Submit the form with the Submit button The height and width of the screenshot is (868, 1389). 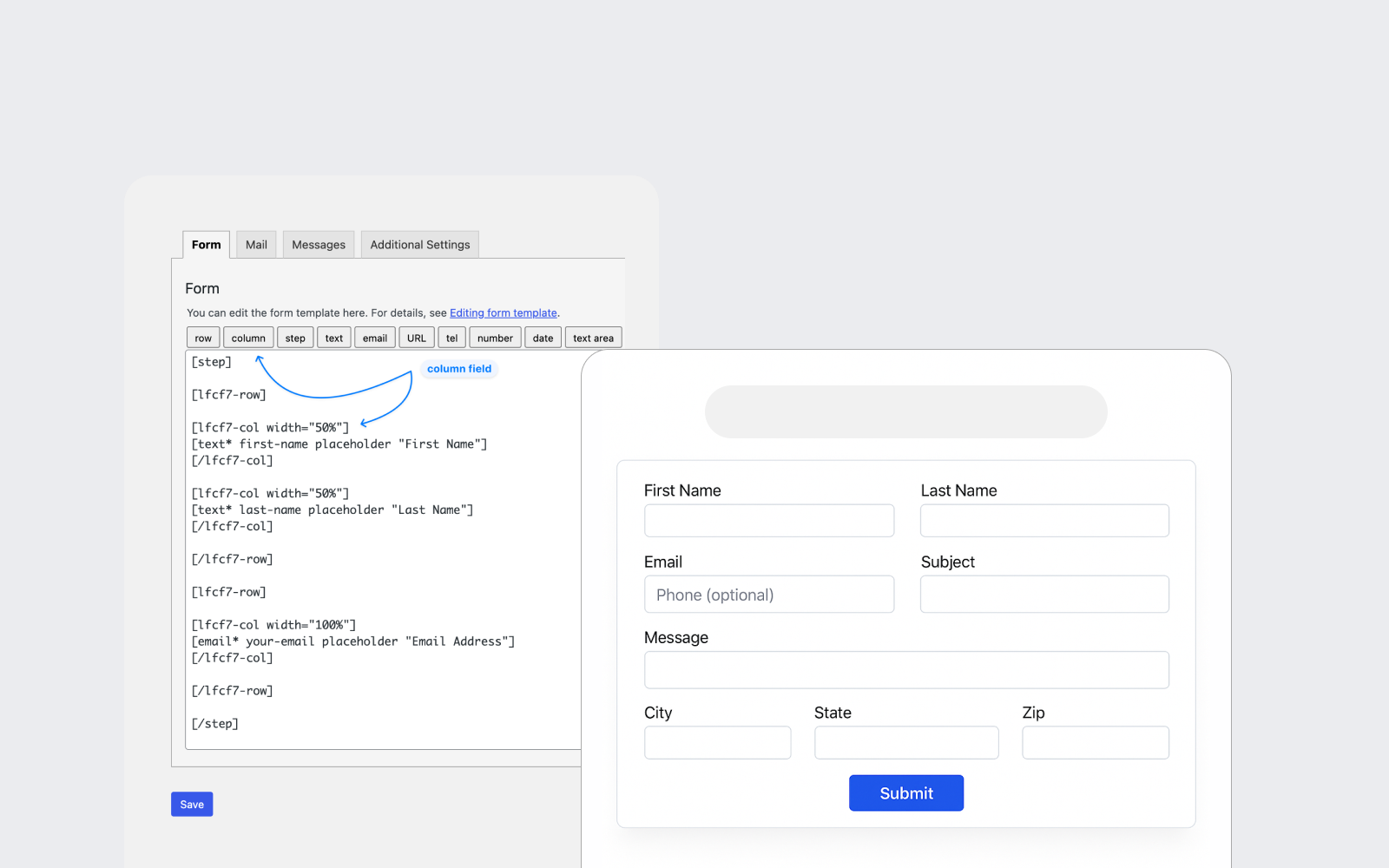coord(906,793)
